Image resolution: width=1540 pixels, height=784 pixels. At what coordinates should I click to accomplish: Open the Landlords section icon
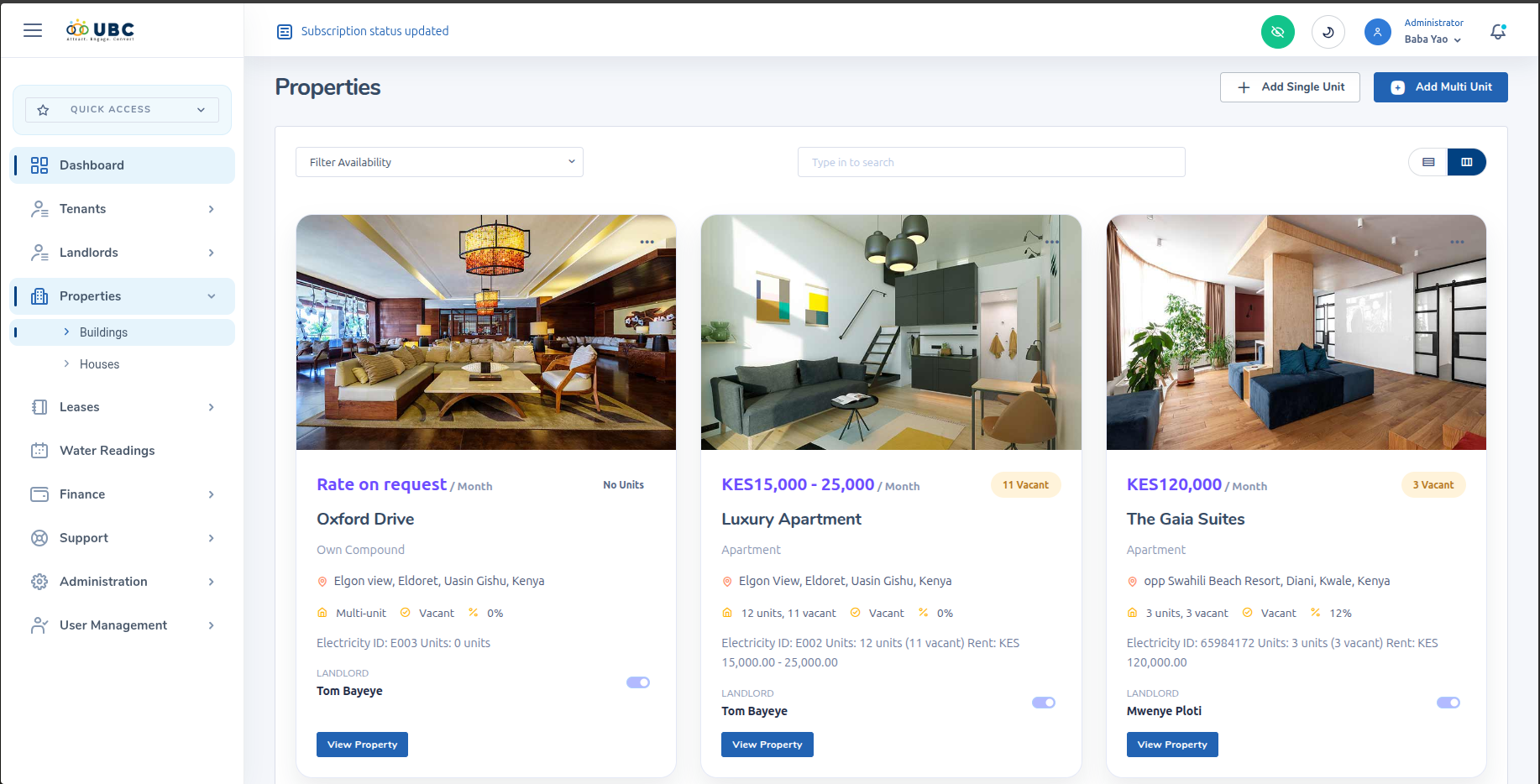point(39,252)
